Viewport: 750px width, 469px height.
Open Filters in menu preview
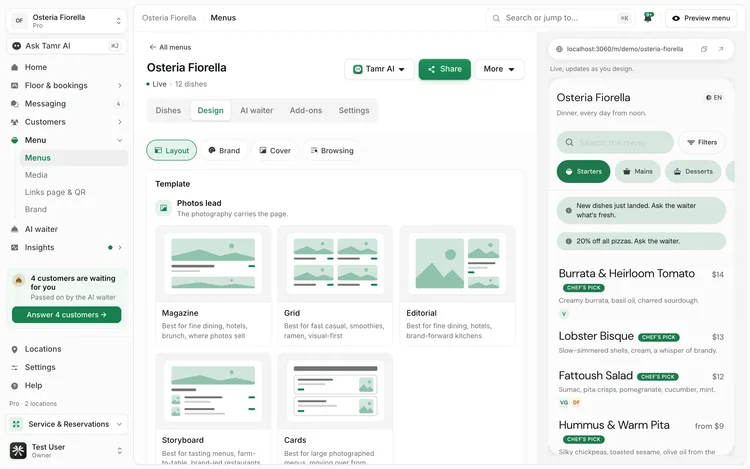702,142
